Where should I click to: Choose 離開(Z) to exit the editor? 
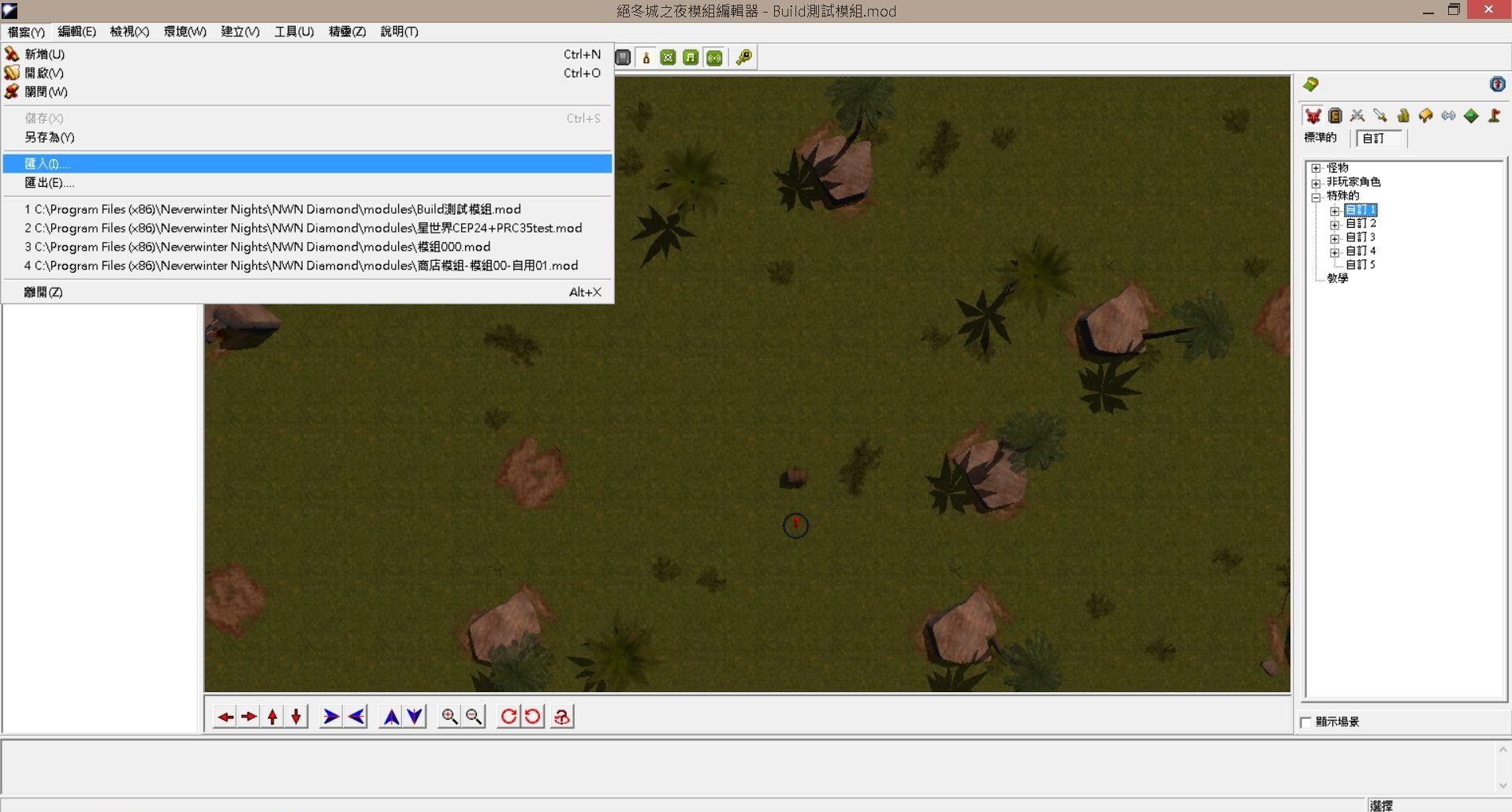pyautogui.click(x=307, y=292)
